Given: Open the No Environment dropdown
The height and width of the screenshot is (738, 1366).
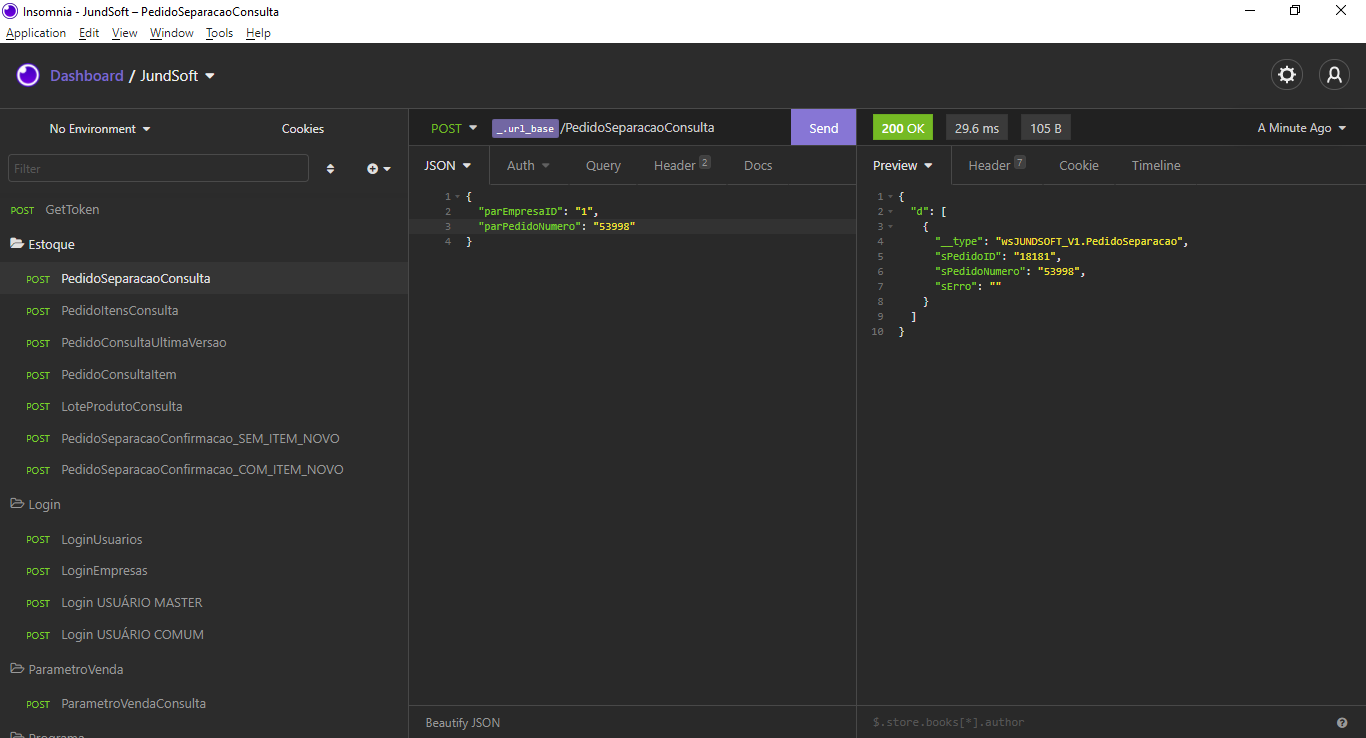Looking at the screenshot, I should coord(100,129).
